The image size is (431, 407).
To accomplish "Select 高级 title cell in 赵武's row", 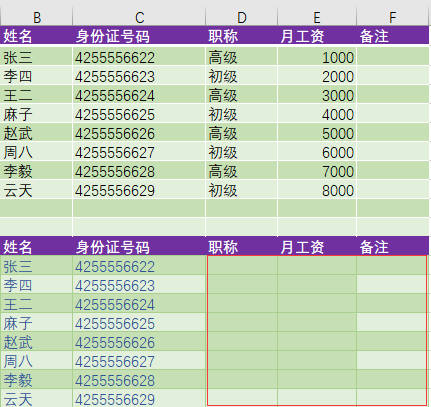I will coord(241,133).
